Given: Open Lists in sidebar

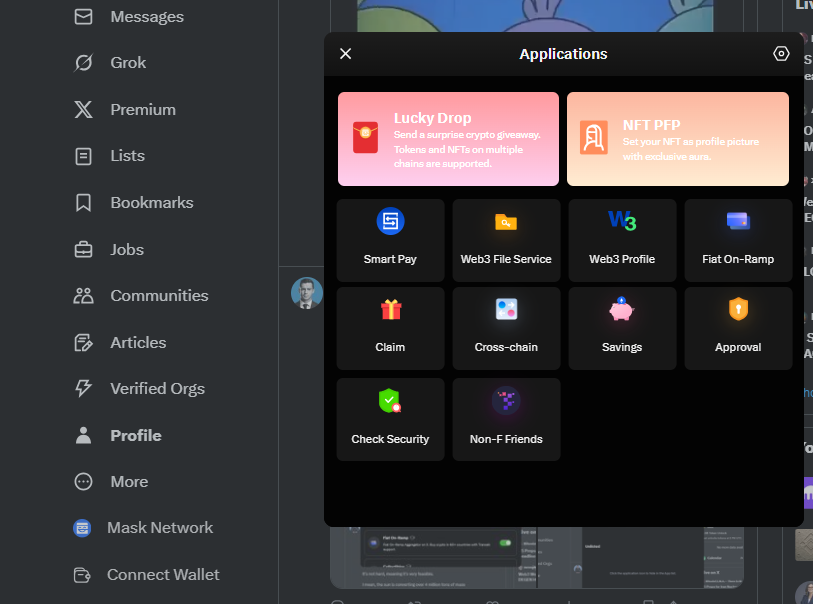Looking at the screenshot, I should point(109,156).
